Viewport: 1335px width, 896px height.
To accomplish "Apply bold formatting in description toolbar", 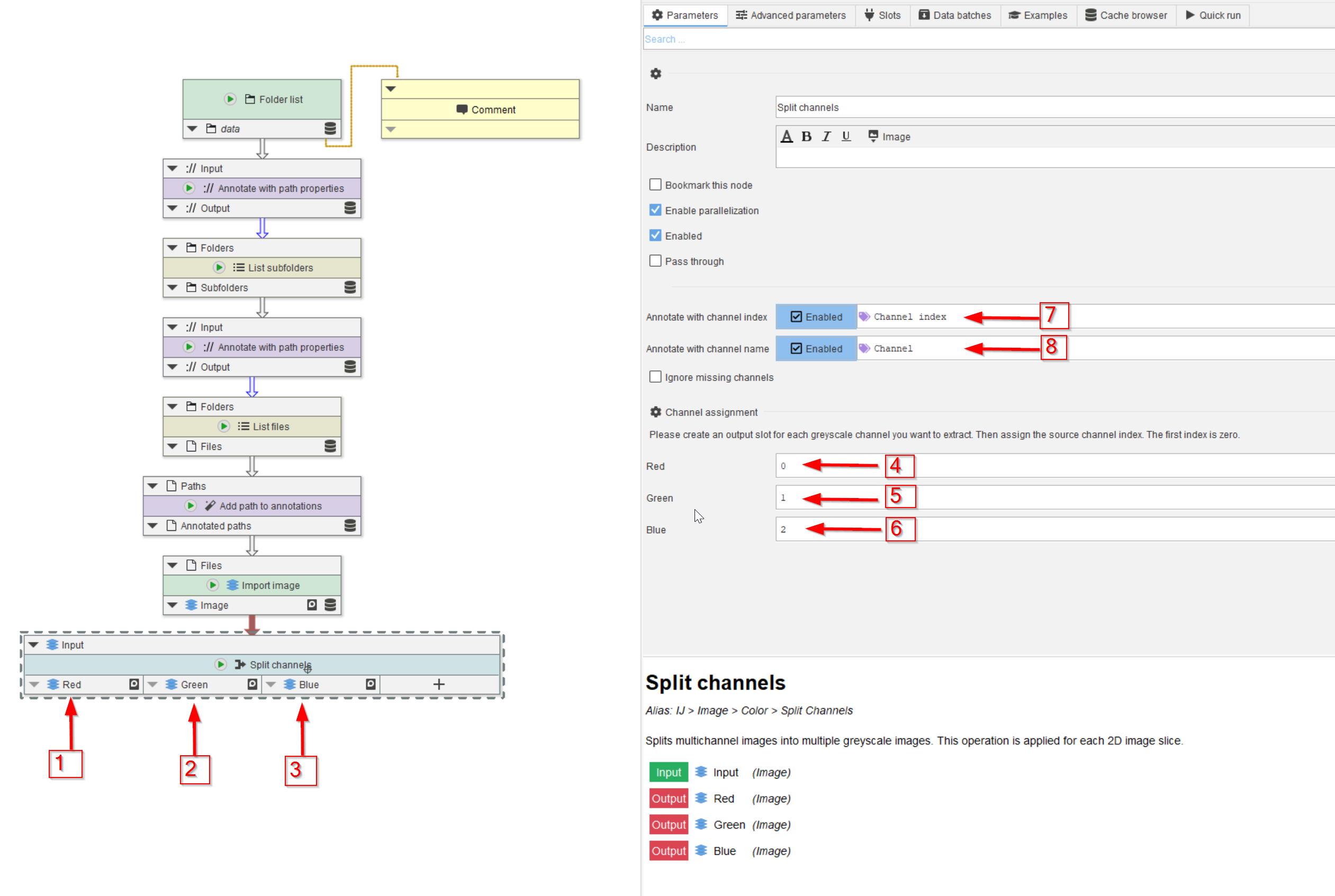I will tap(806, 137).
